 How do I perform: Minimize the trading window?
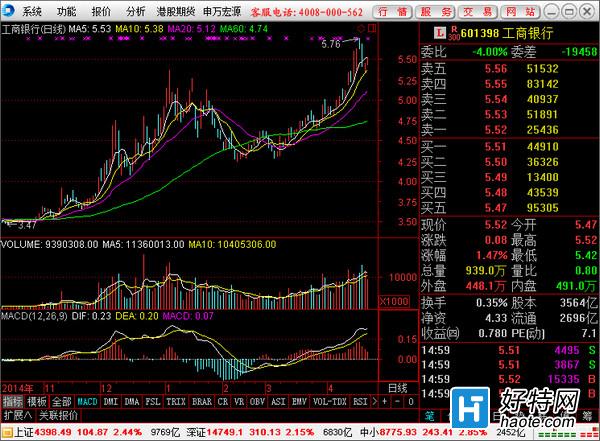pos(551,12)
